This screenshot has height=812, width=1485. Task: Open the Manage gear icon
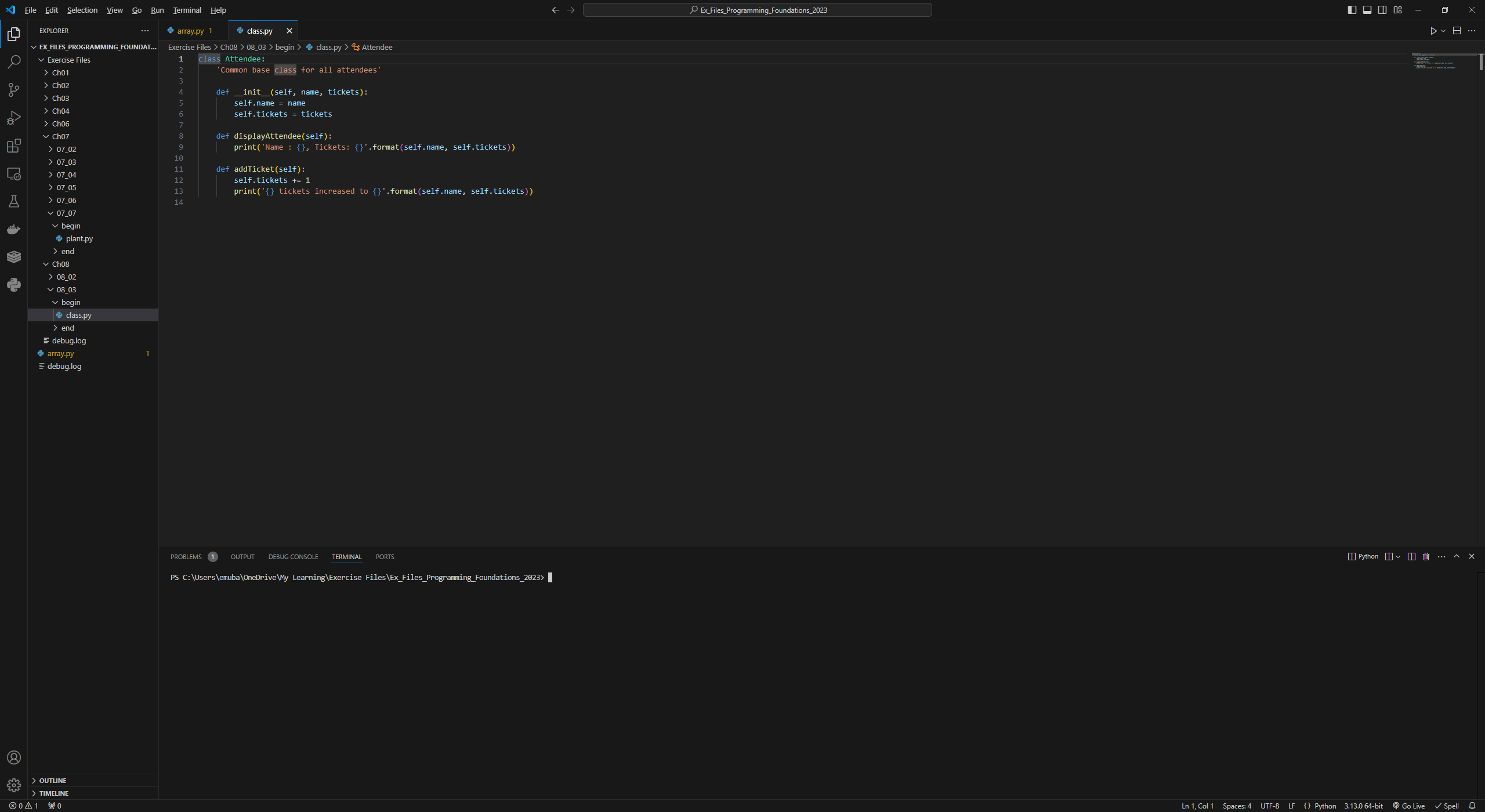pyautogui.click(x=14, y=785)
